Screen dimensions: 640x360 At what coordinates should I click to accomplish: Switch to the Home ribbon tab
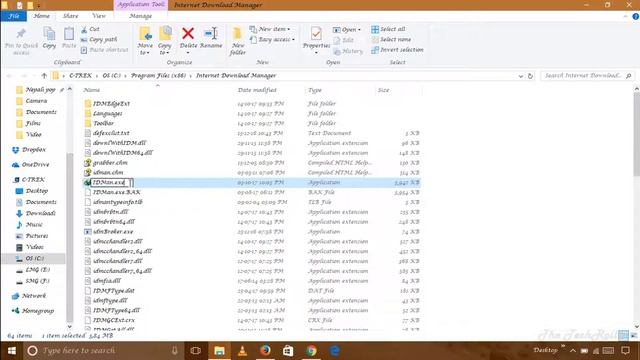coord(42,16)
